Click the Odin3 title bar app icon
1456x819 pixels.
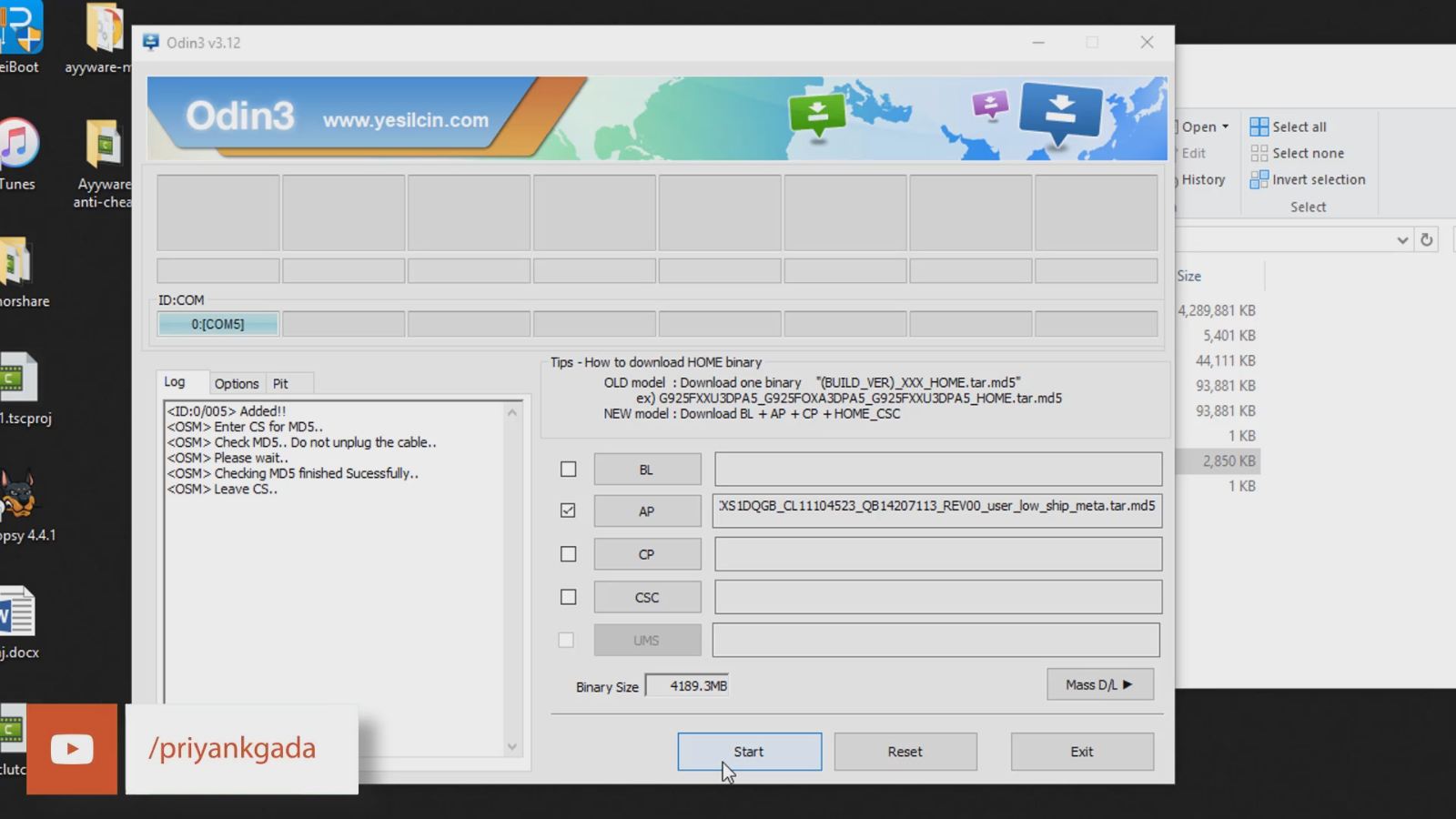(x=151, y=43)
